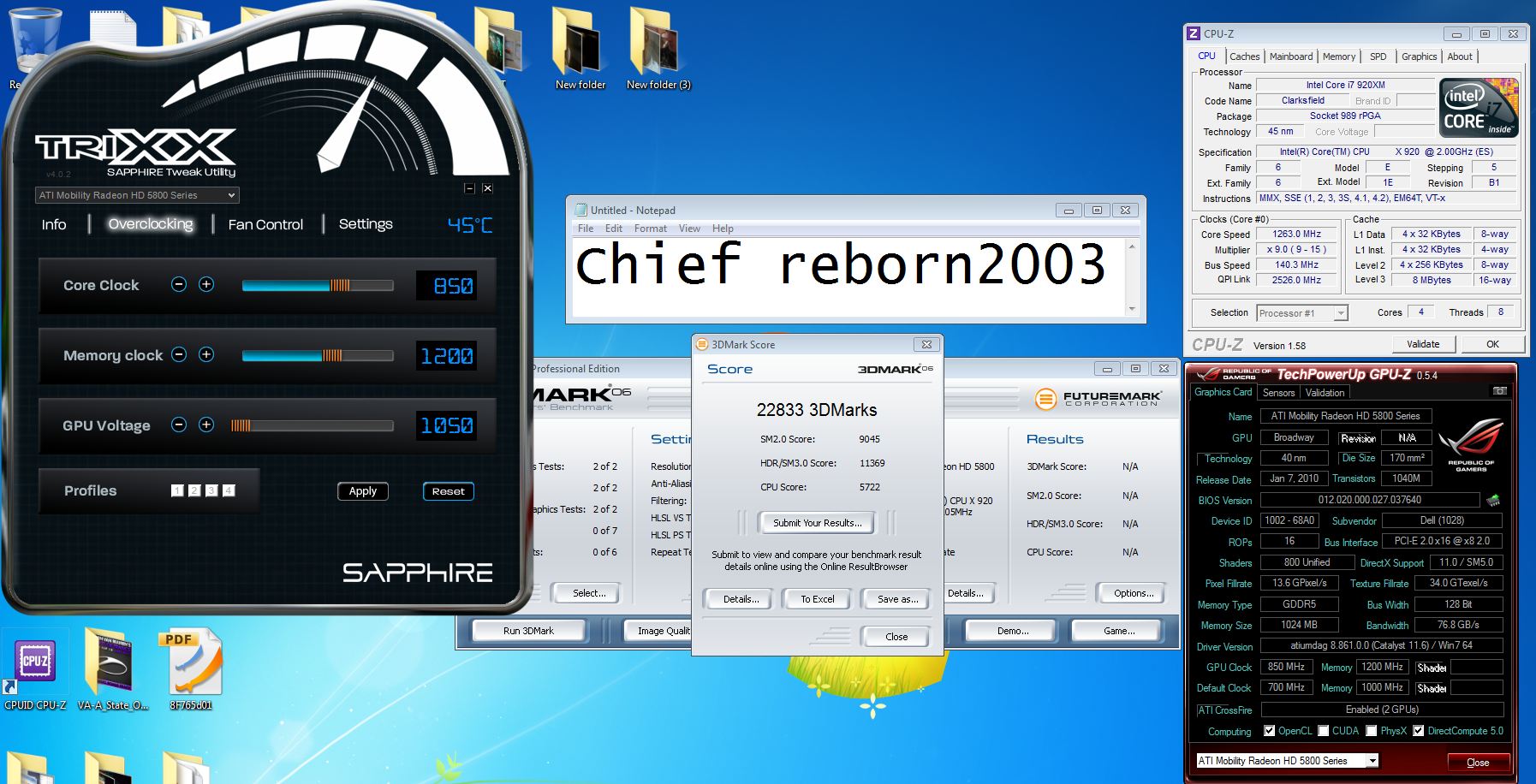Click Details button in 3DMark Score dialog
The height and width of the screenshot is (784, 1536).
click(741, 599)
